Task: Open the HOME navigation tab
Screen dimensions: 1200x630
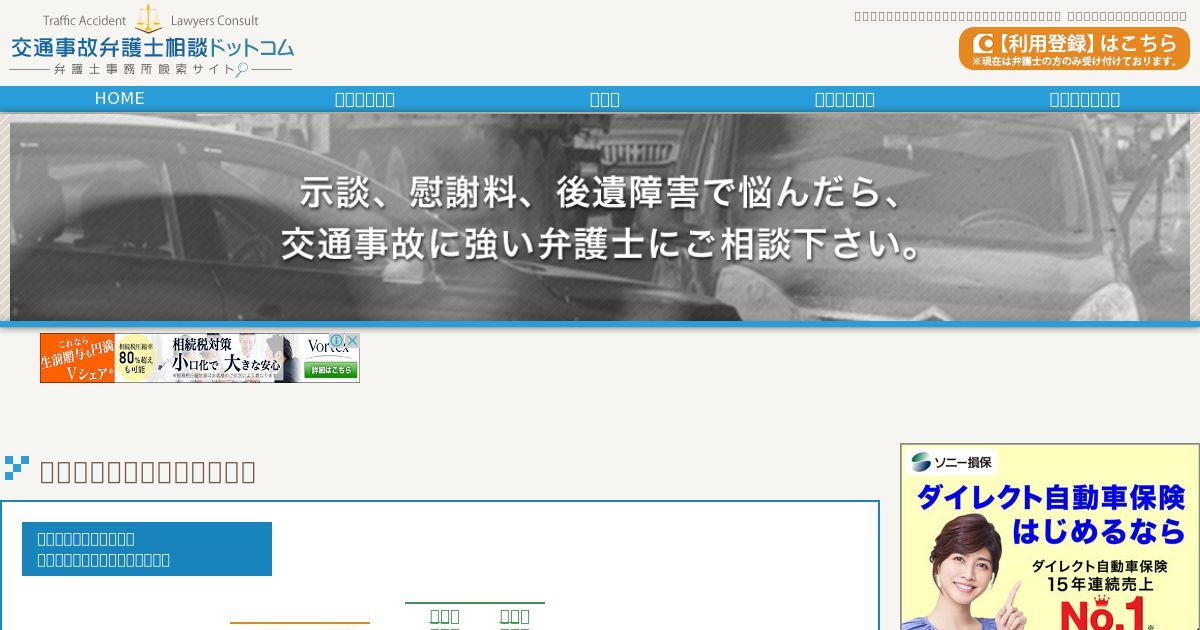Action: click(x=120, y=99)
